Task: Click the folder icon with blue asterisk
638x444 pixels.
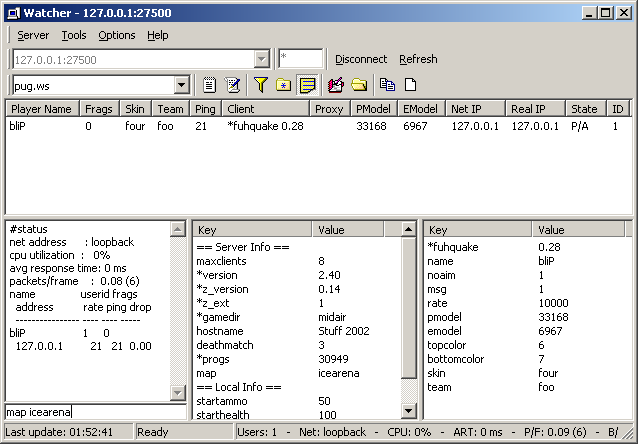Action: point(284,85)
